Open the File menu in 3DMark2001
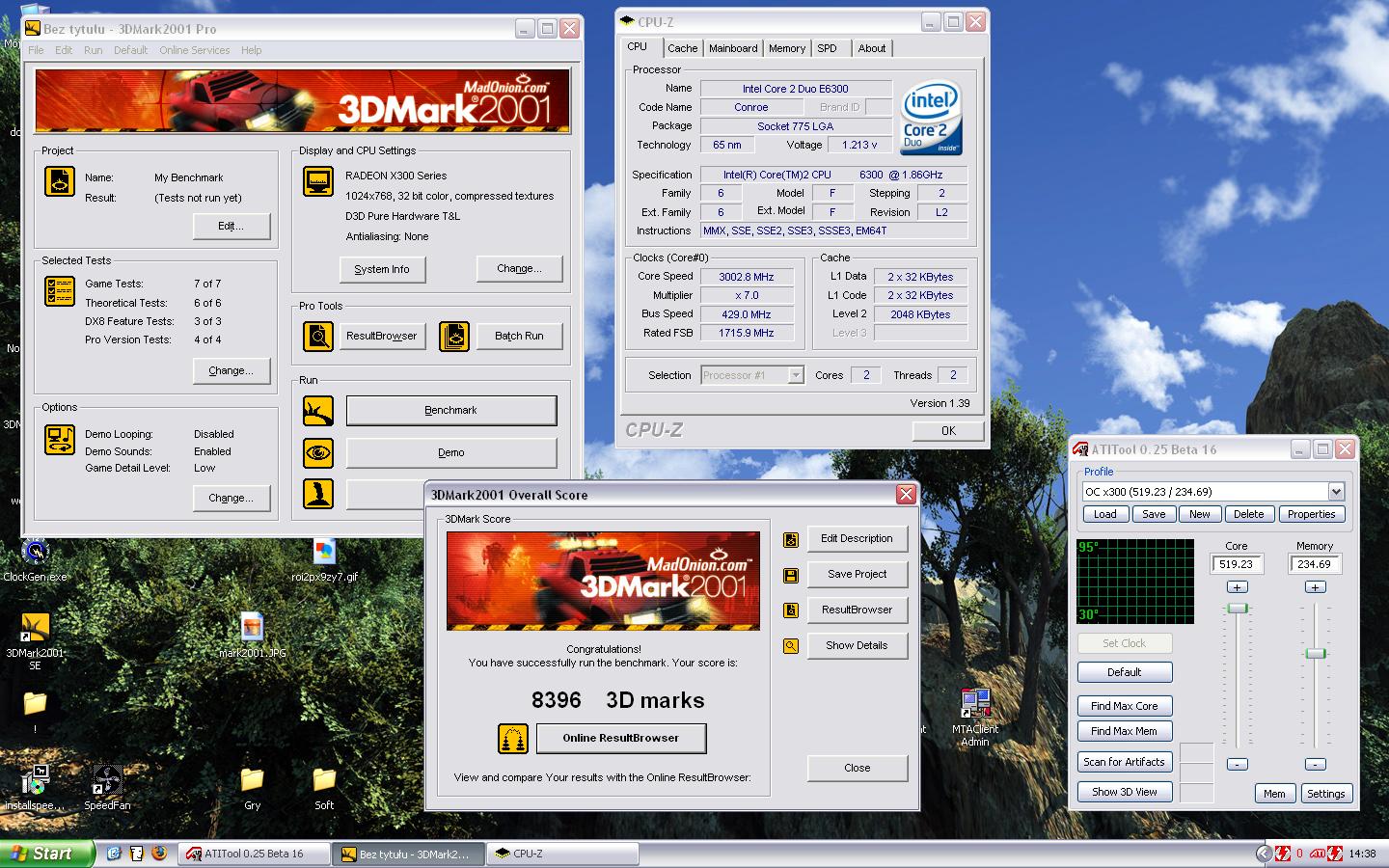Screen dimensions: 1389x868 36,50
